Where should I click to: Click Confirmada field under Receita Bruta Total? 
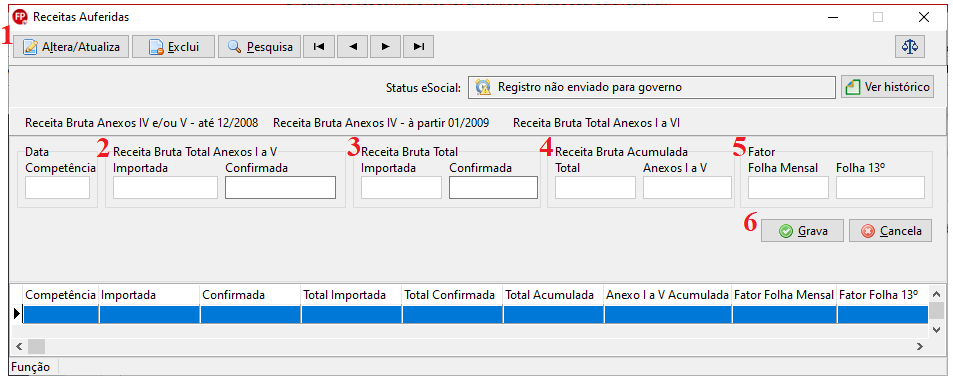pos(494,188)
